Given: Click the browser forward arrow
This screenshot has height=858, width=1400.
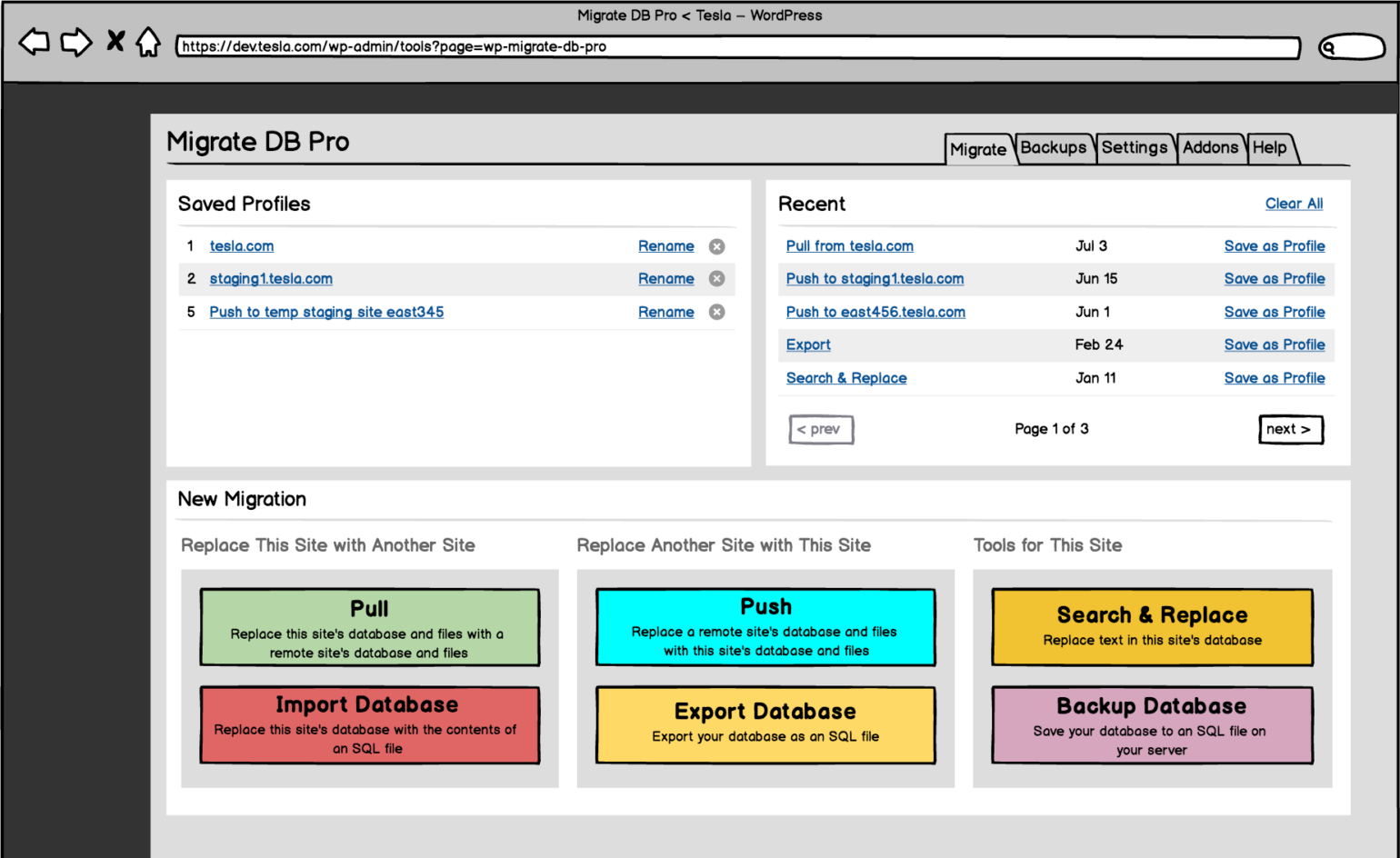Looking at the screenshot, I should pos(76,42).
